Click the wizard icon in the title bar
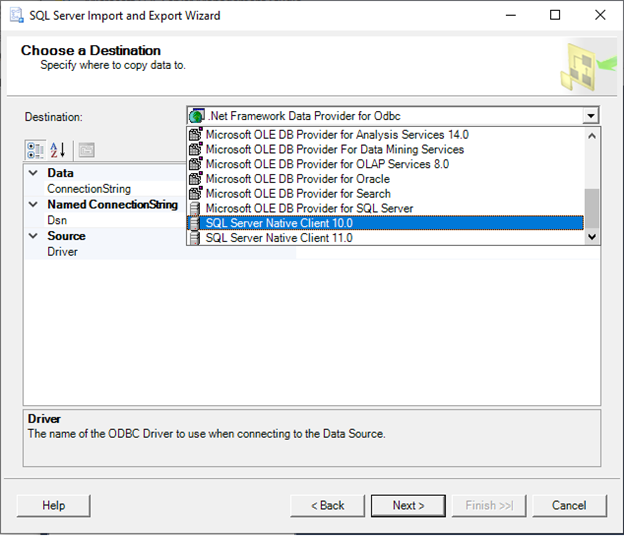Viewport: 624px width, 536px height. 16,16
